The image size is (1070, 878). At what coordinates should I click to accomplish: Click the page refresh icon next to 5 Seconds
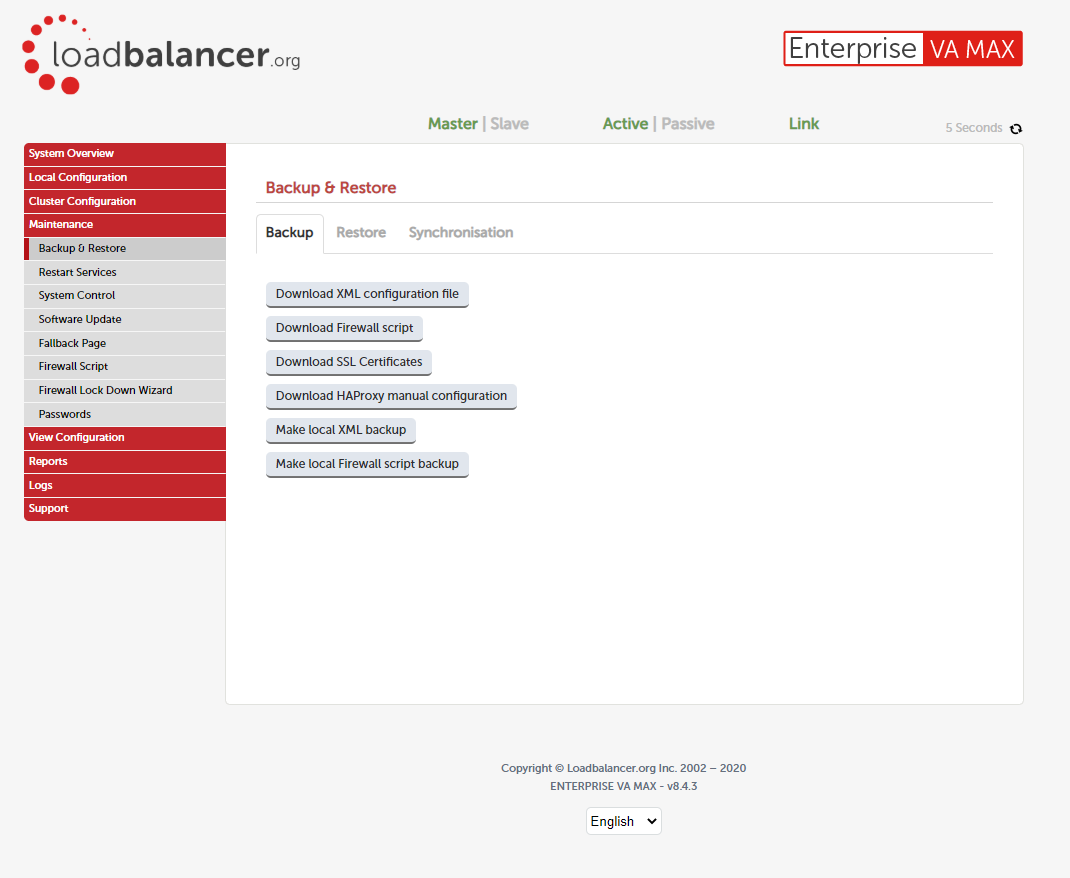pos(1016,129)
